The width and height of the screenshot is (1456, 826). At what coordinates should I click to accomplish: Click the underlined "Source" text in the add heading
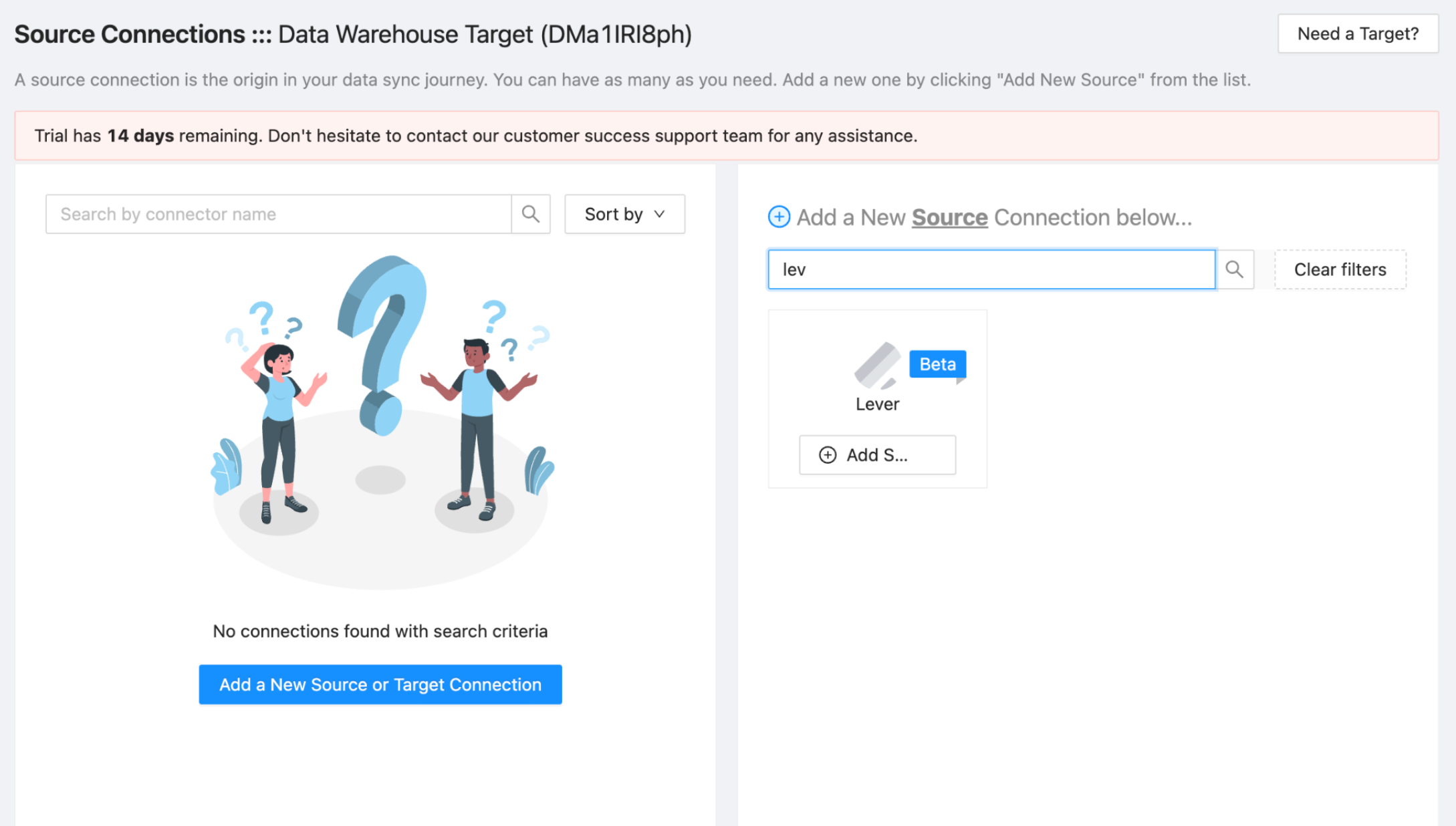pos(949,217)
